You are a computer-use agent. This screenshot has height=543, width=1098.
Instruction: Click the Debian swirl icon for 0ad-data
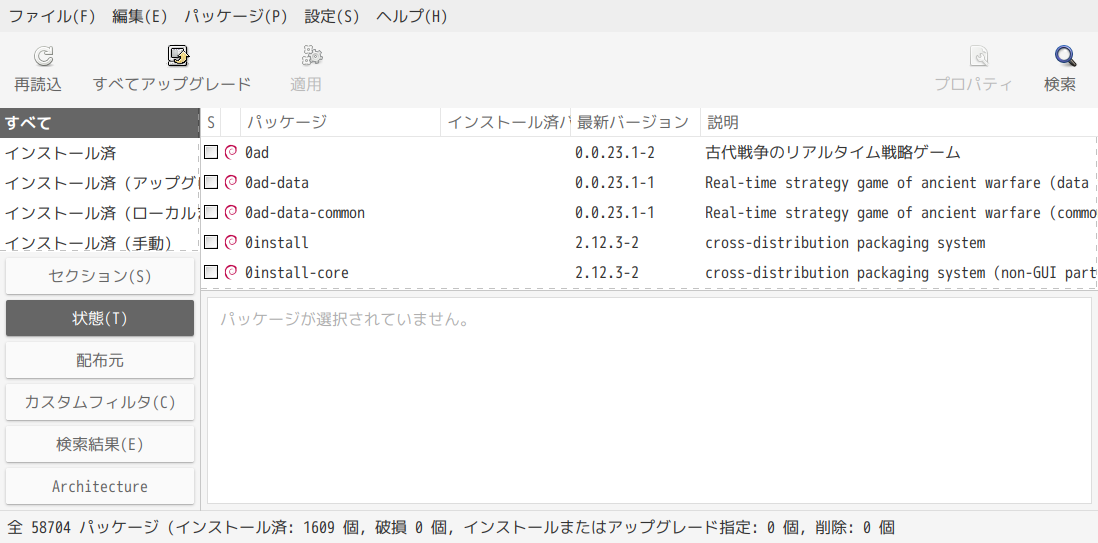[x=230, y=182]
